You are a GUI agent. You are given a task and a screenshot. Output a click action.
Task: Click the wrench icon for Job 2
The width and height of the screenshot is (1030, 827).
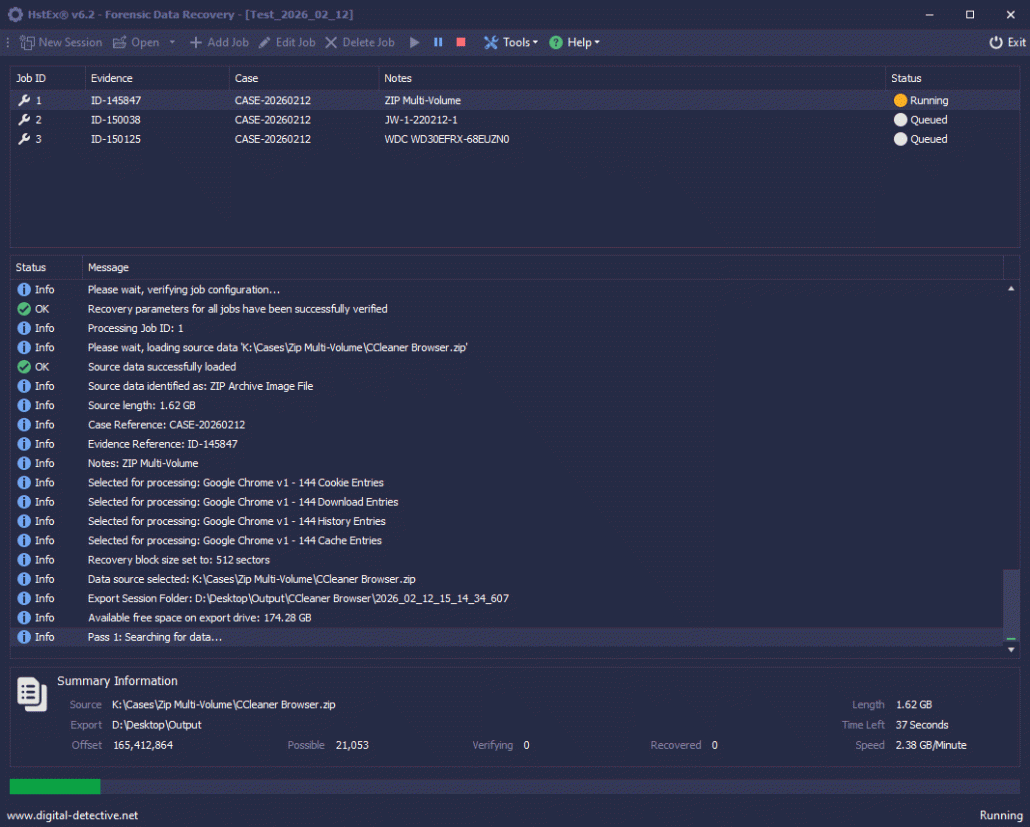[x=24, y=120]
